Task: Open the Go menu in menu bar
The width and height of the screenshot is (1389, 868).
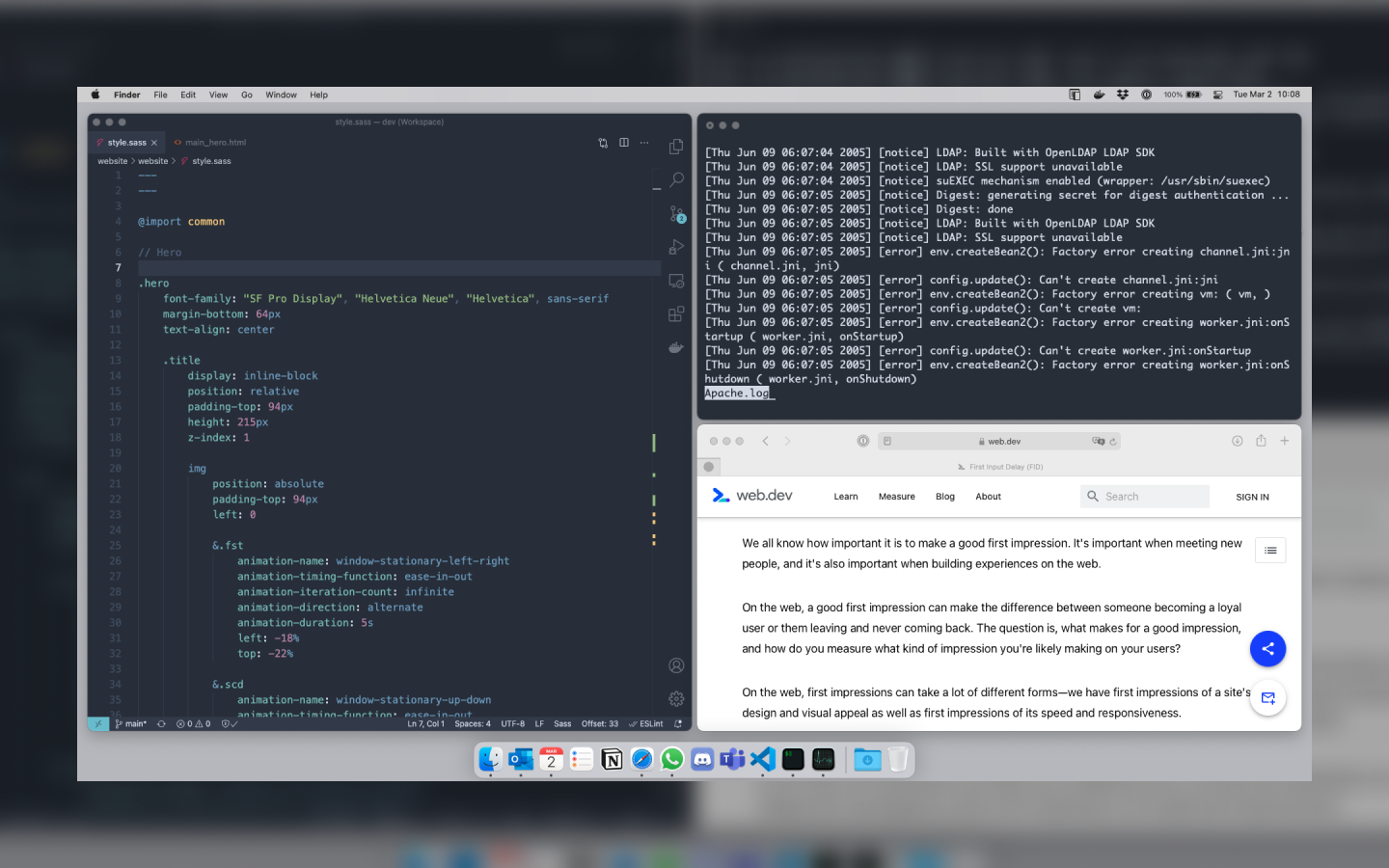Action: (247, 95)
